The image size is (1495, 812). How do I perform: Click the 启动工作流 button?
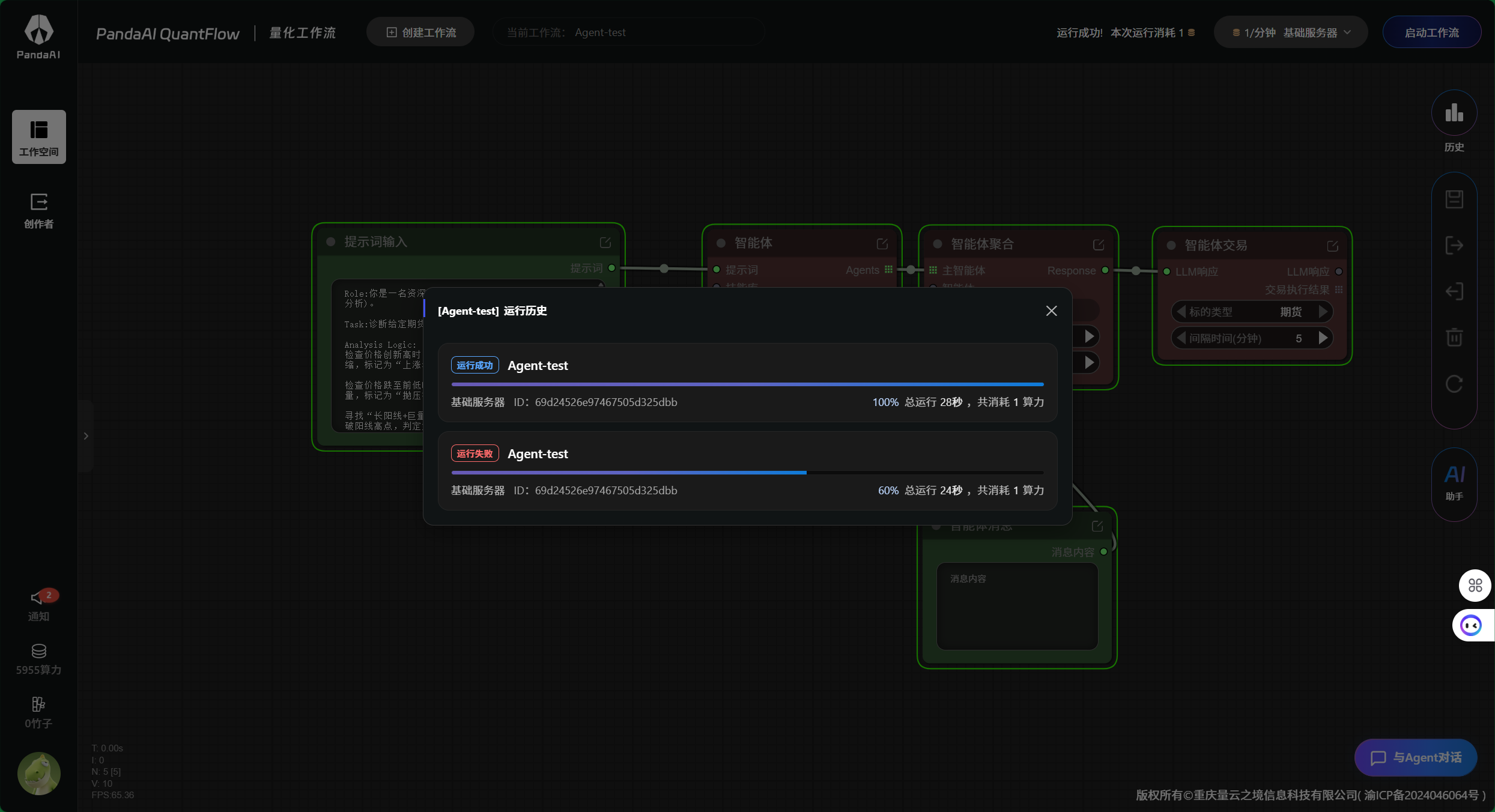coord(1432,32)
